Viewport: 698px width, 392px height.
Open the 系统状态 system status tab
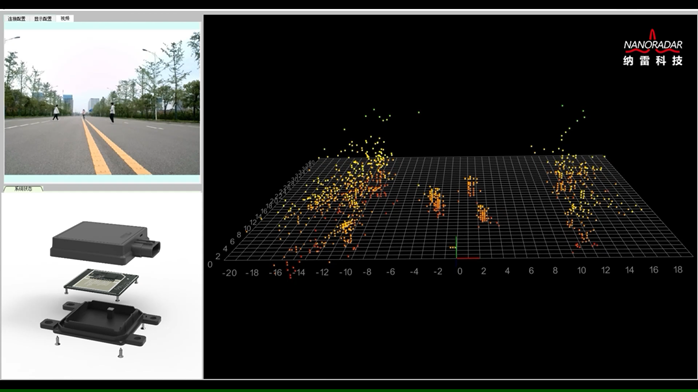point(23,189)
